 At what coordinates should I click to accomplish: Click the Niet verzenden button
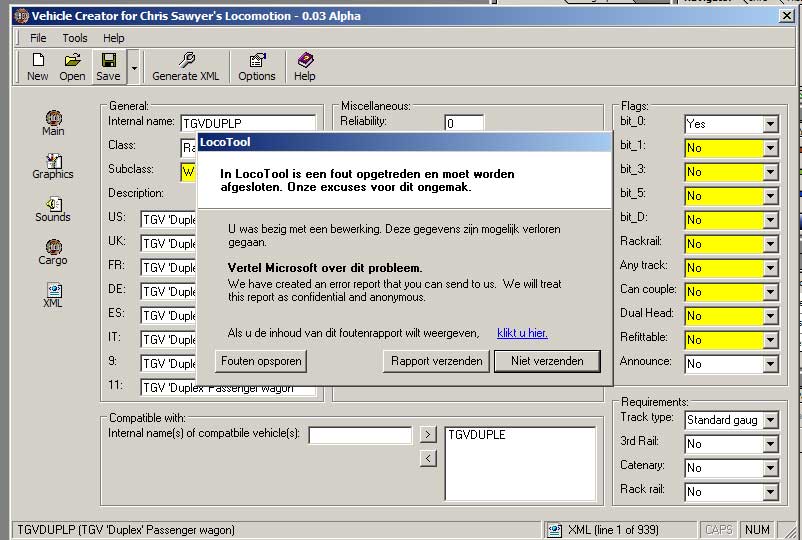(547, 361)
